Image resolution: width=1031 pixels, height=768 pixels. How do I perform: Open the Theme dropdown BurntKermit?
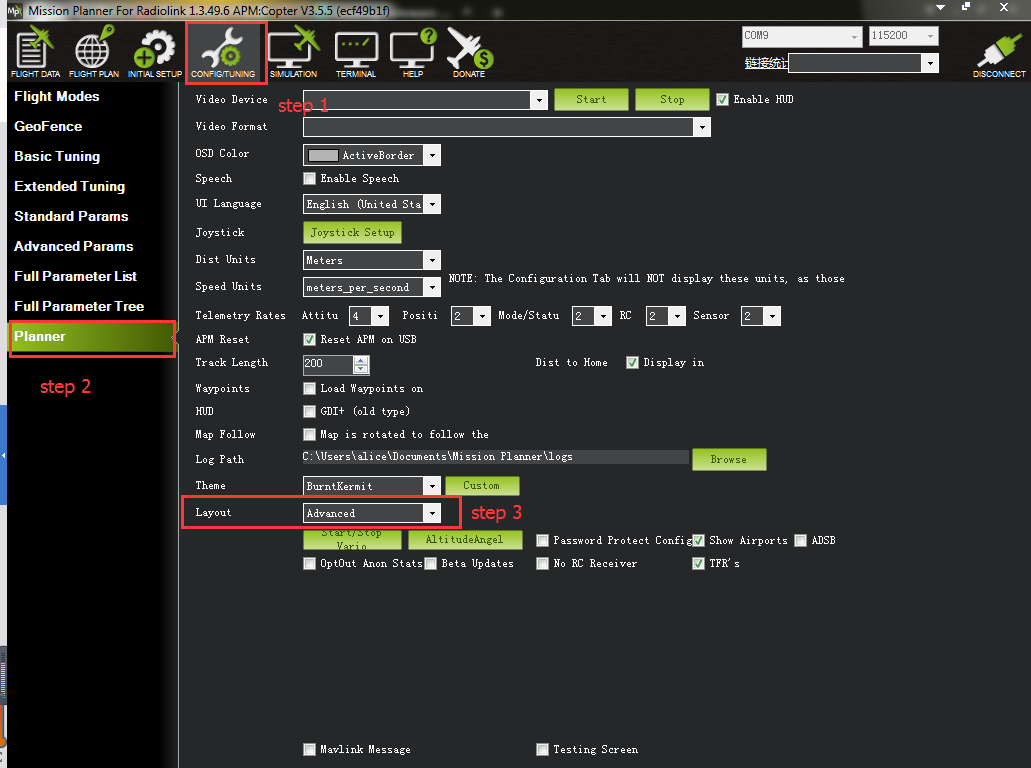[431, 486]
